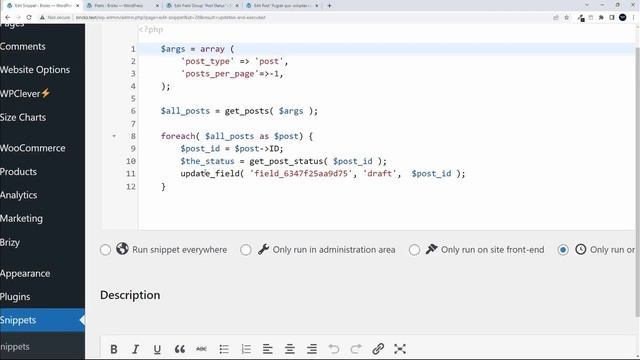The height and width of the screenshot is (360, 640).
Task: Click line number 9 in gutter
Action: coord(133,149)
